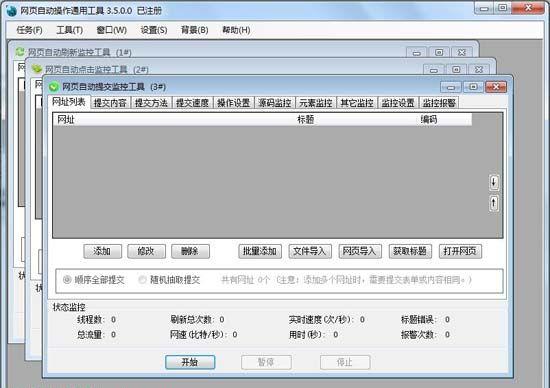Minimize the 网页自动点击监控工具 2# window

pyautogui.click(x=434, y=70)
